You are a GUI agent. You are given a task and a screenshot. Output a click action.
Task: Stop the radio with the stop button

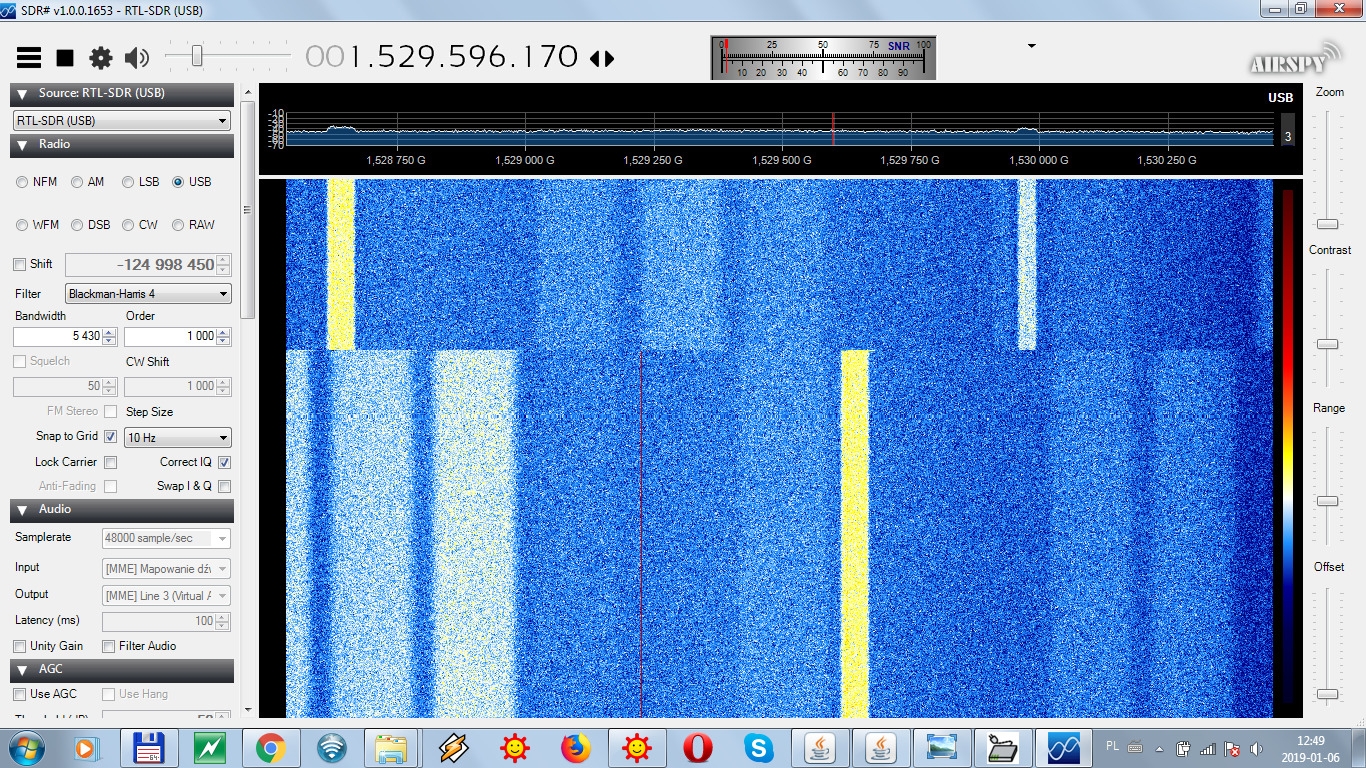tap(65, 58)
